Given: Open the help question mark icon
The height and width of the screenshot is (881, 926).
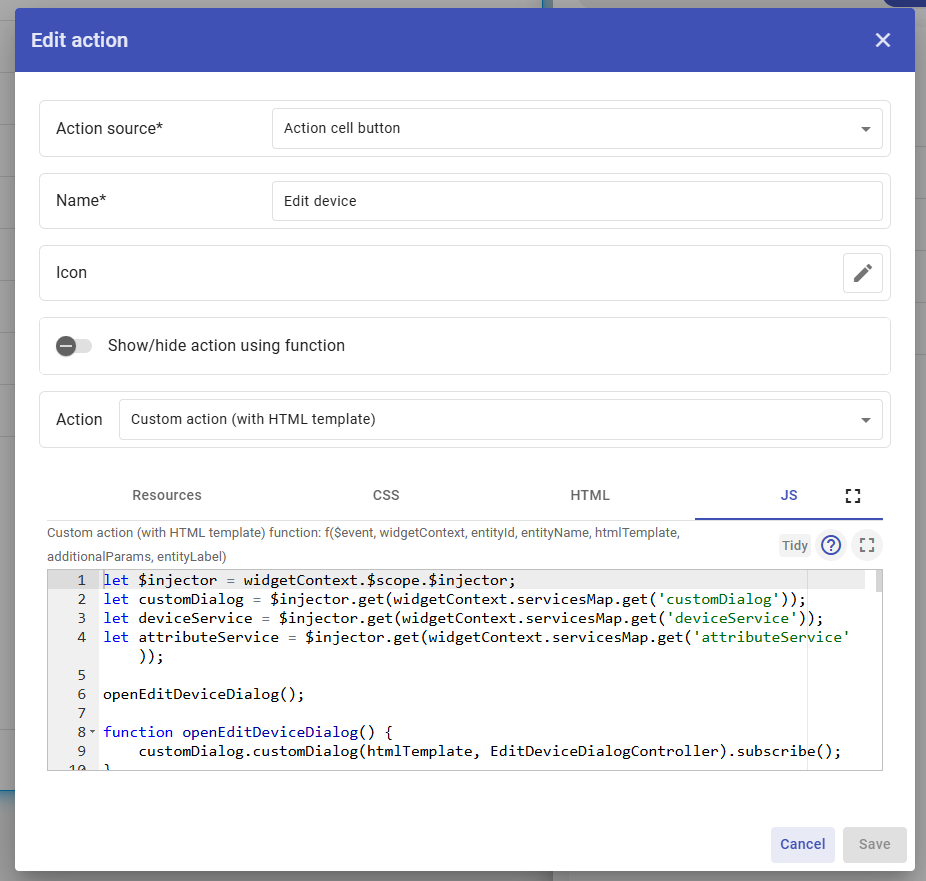Looking at the screenshot, I should click(831, 545).
